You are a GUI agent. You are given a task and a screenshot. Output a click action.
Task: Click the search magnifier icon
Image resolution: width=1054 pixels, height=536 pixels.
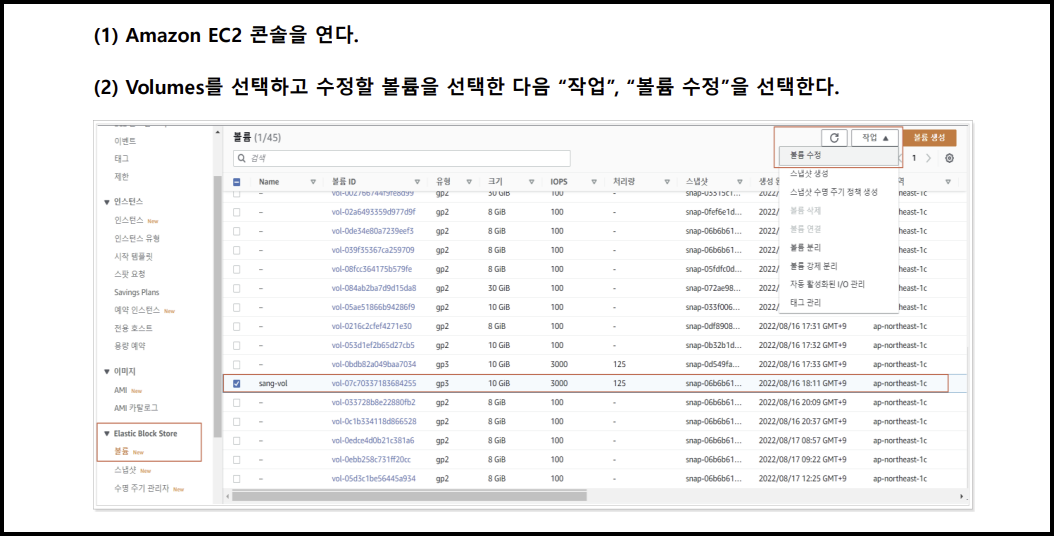pyautogui.click(x=241, y=158)
